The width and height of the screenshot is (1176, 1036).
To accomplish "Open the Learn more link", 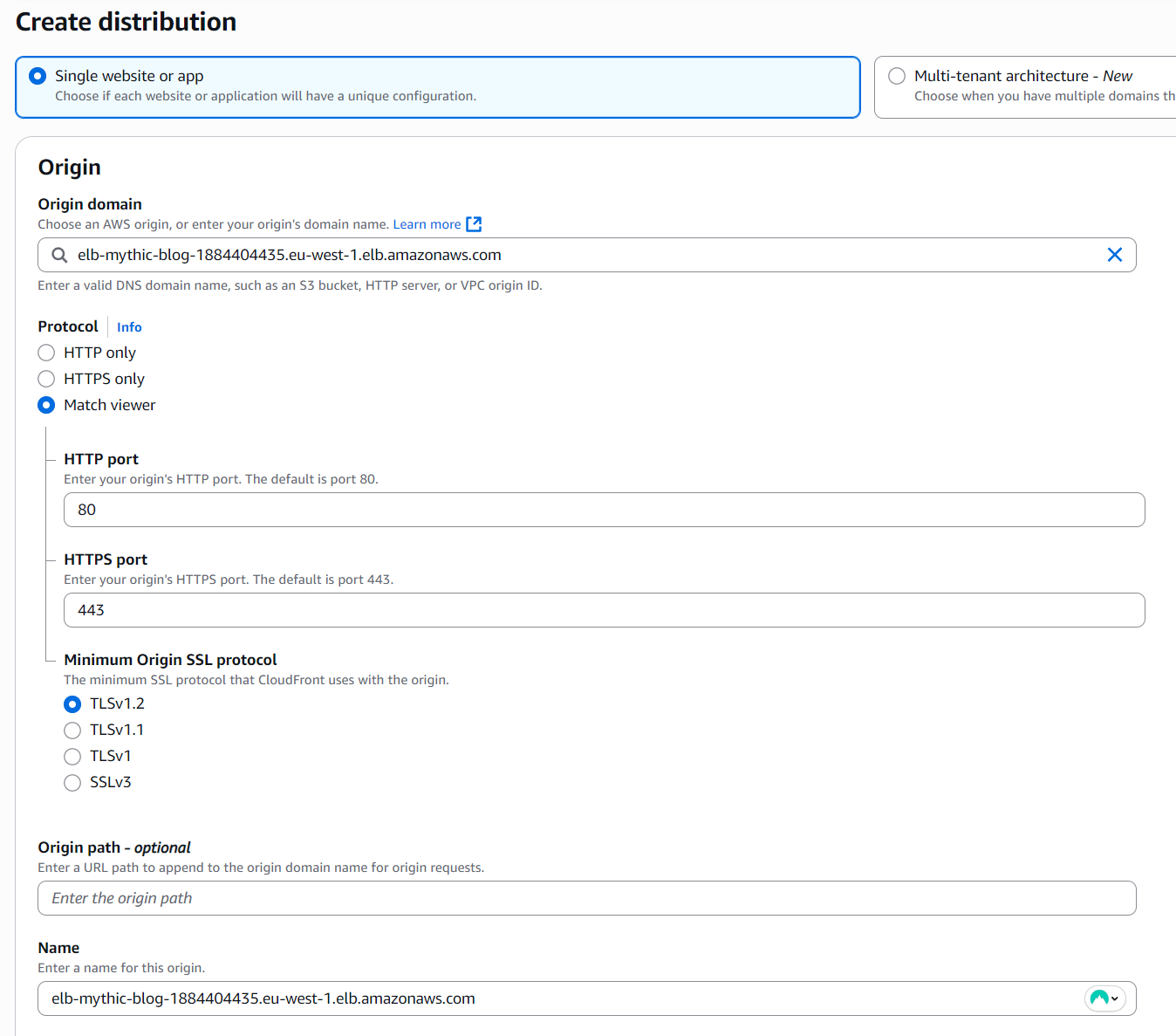I will (427, 224).
